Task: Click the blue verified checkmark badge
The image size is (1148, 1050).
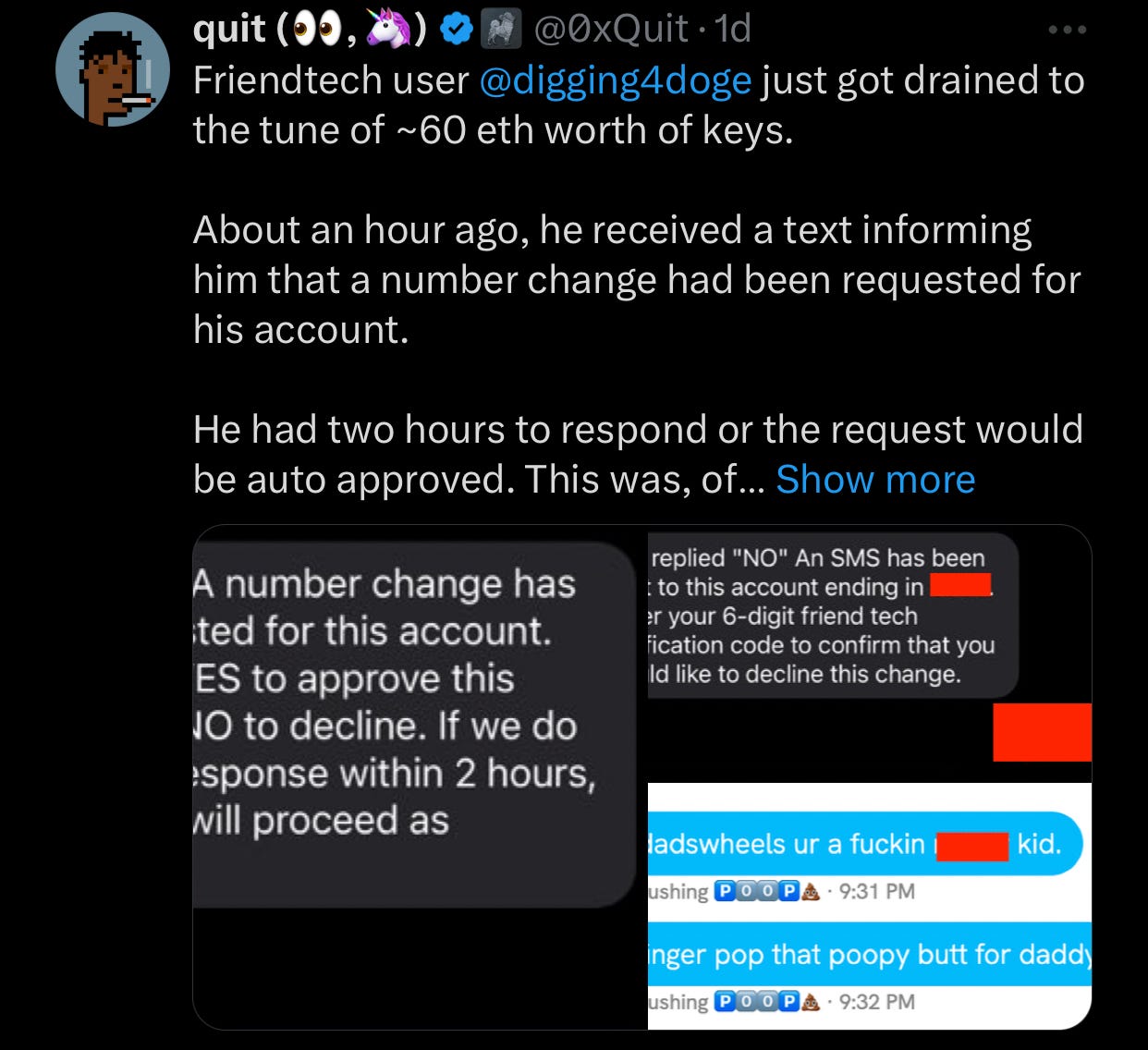Action: (455, 31)
